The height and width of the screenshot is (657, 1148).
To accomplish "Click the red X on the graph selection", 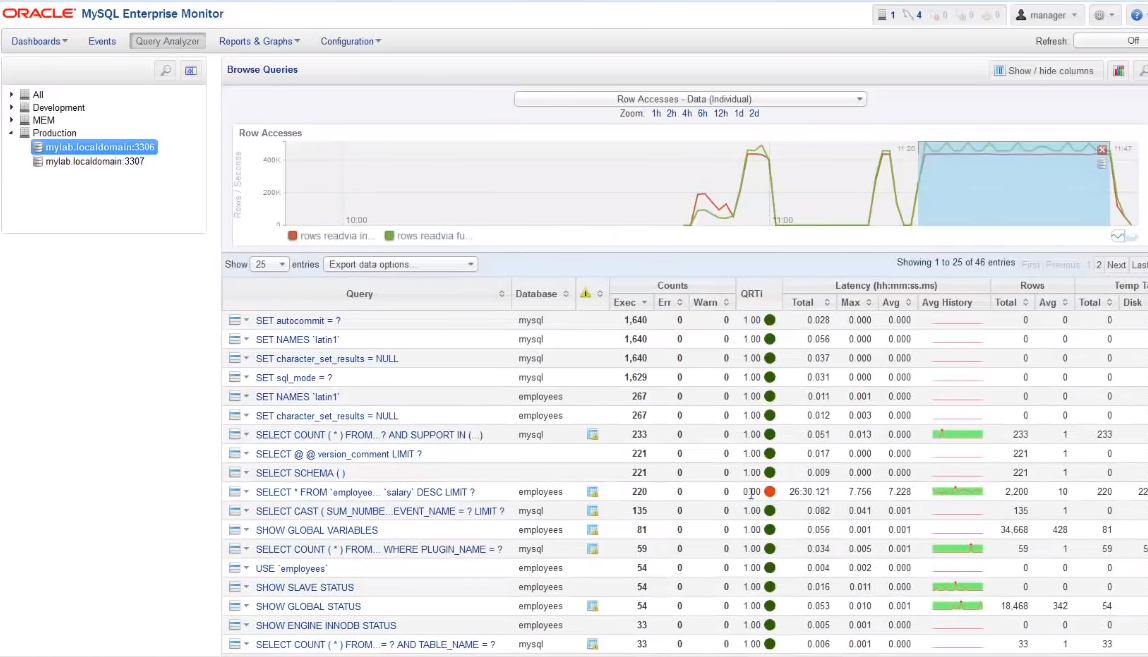I will pos(1102,150).
